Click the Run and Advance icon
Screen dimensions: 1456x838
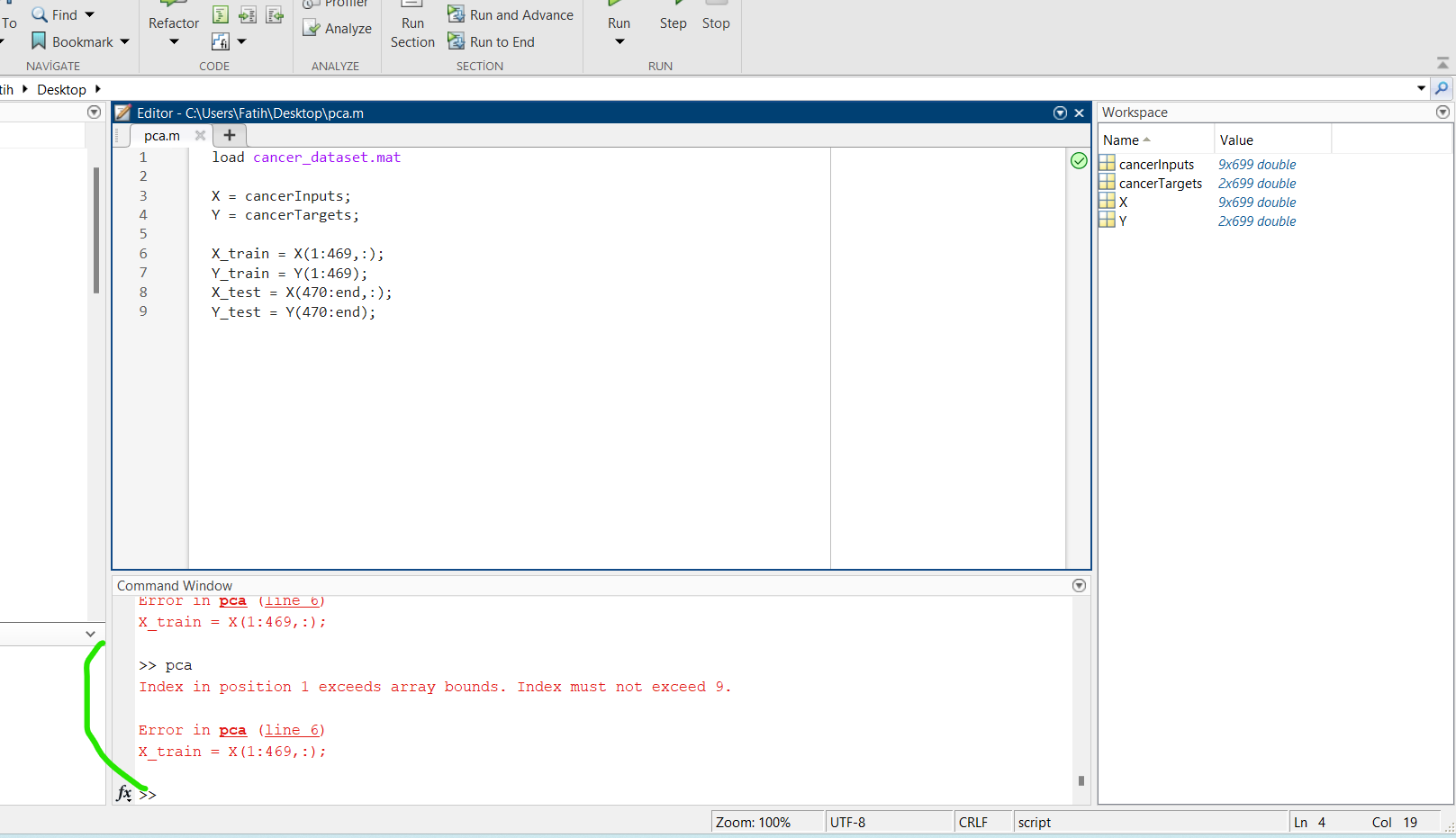tap(456, 14)
